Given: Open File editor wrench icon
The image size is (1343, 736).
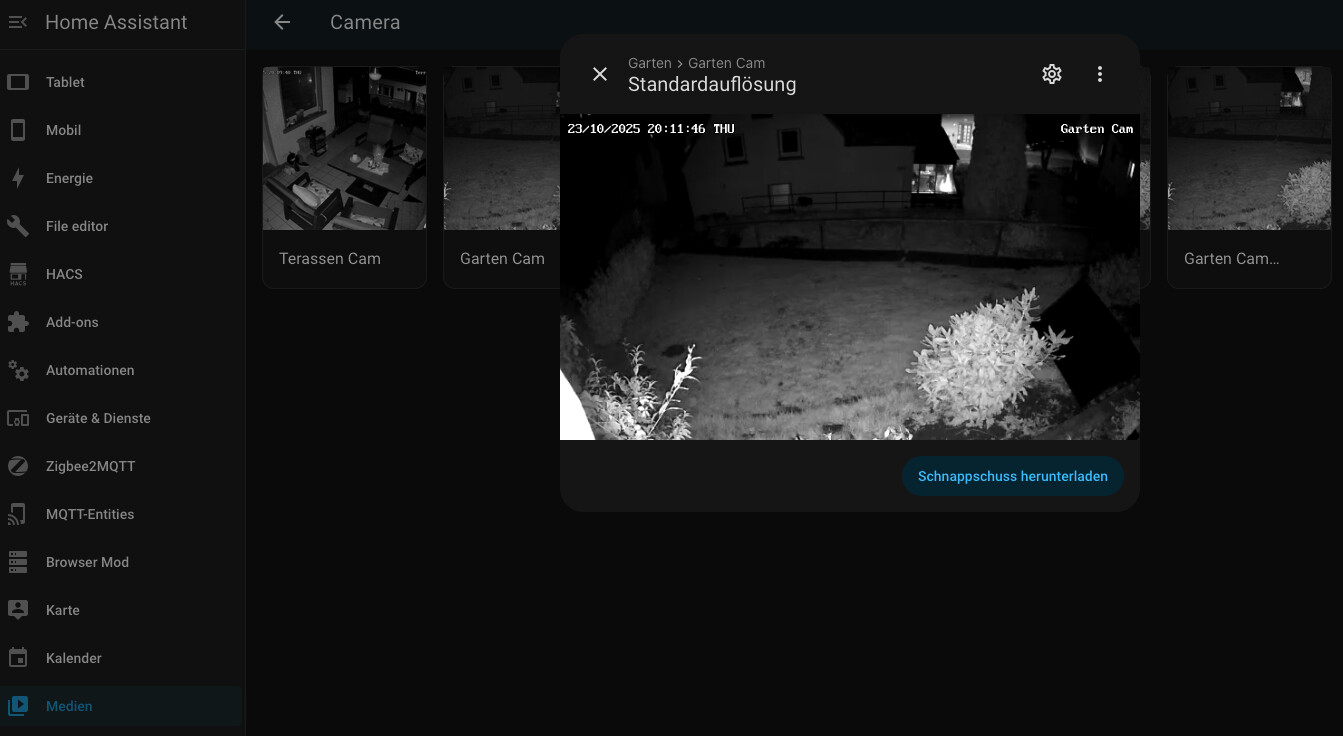Looking at the screenshot, I should pyautogui.click(x=18, y=226).
